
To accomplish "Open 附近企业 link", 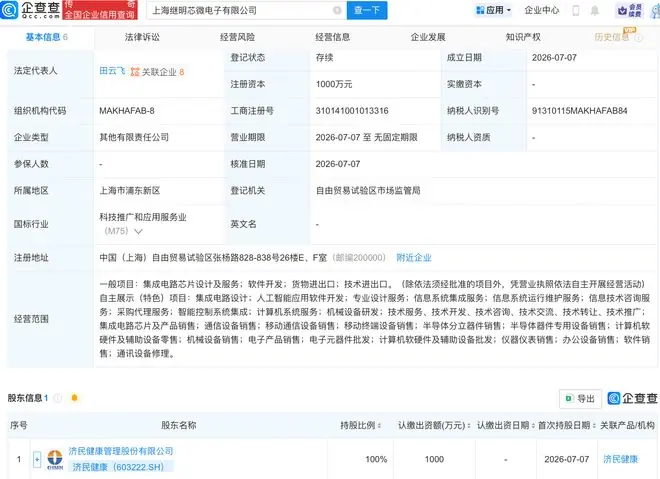I will (x=414, y=258).
